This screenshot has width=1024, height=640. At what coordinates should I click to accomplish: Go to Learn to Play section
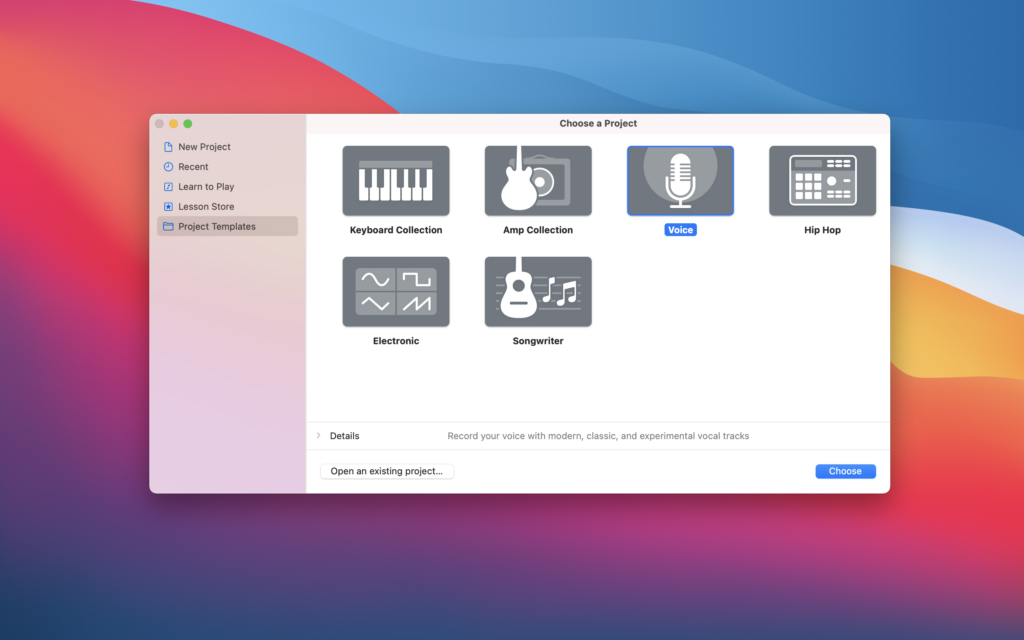coord(227,187)
